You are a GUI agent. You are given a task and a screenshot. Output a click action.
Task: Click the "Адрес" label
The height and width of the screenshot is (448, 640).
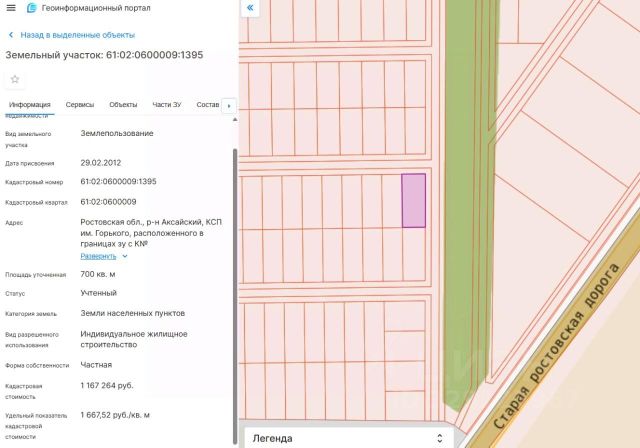point(14,223)
